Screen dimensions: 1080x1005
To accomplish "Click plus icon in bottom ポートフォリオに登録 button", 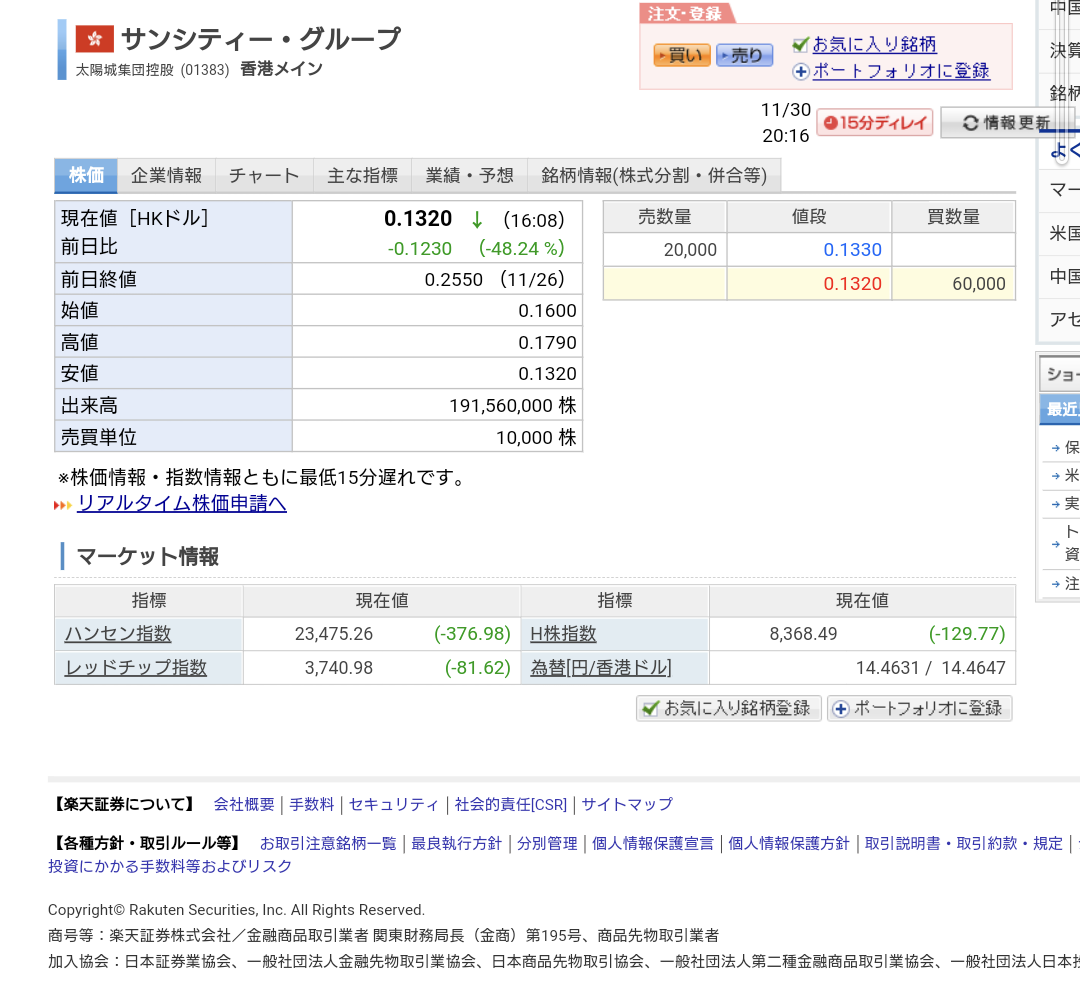I will tap(841, 709).
